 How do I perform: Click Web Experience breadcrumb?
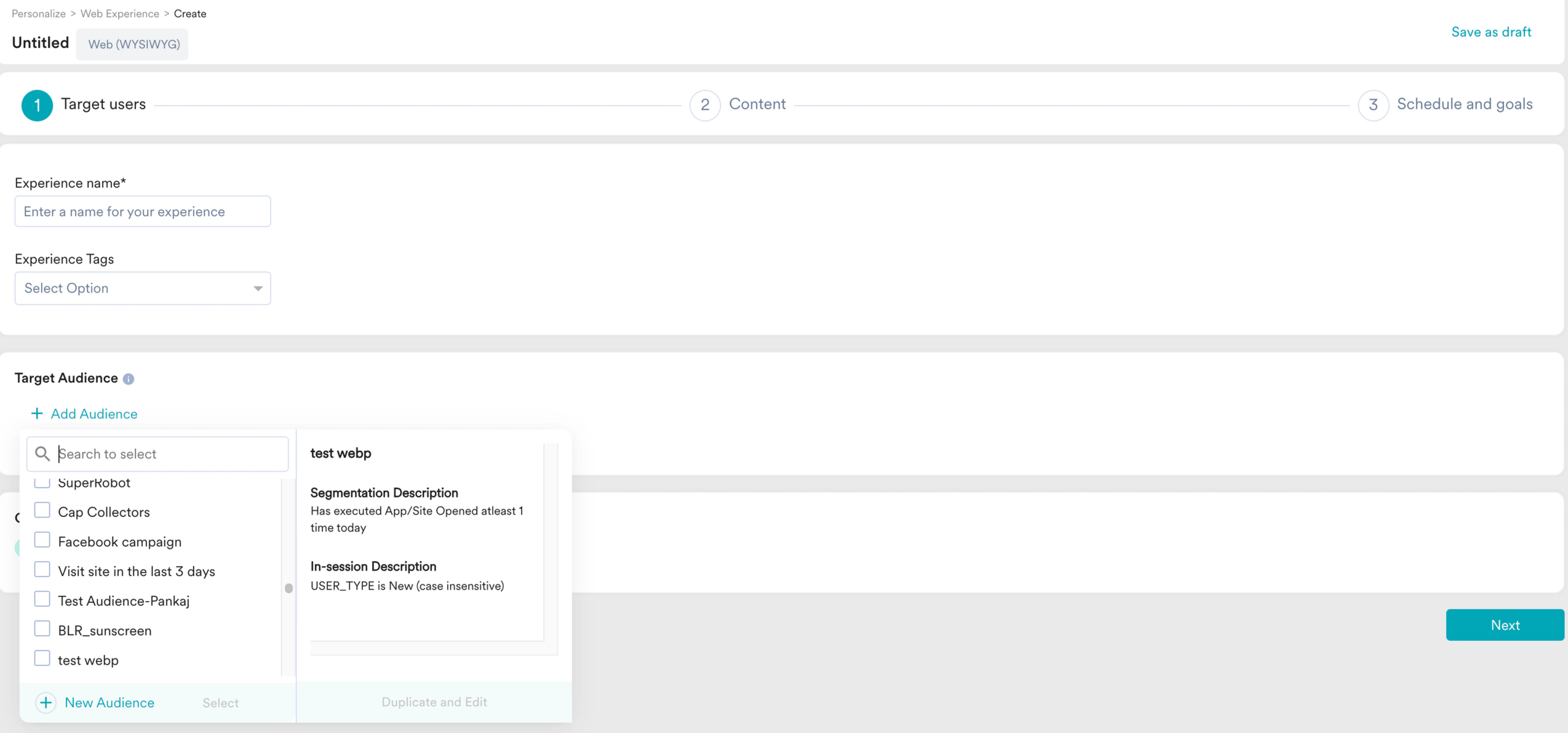tap(119, 14)
